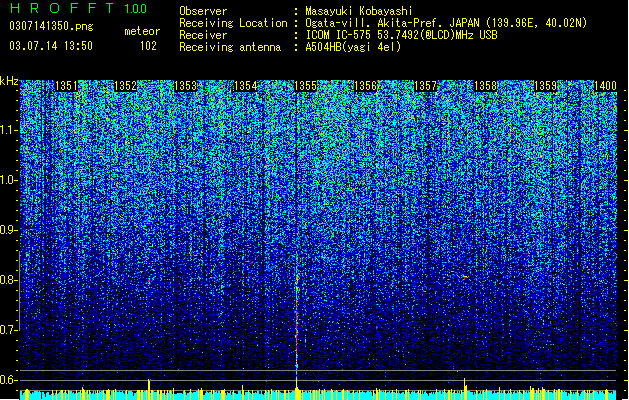Click the 1351 time marker
Viewport: 629px width, 400px height.
[66, 86]
